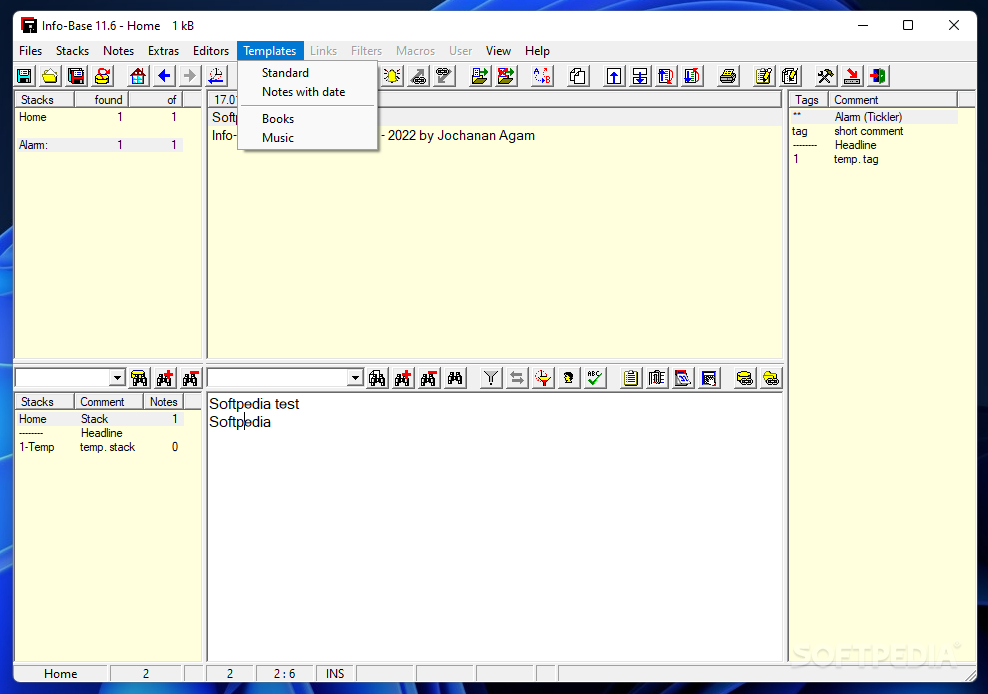Select the Alarm: row in top stacks list
Screen dimensions: 988x694
pyautogui.click(x=100, y=145)
